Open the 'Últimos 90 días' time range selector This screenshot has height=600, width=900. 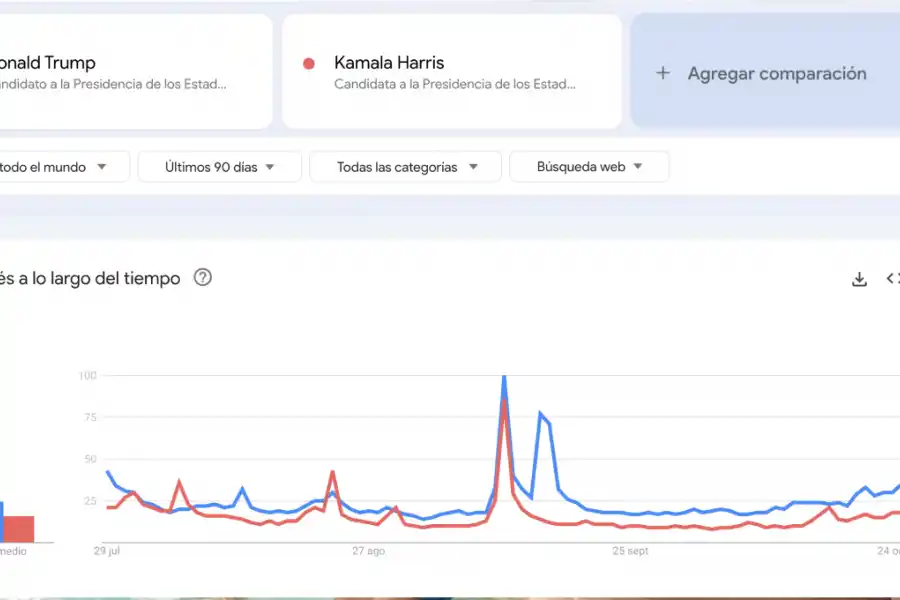click(x=219, y=166)
